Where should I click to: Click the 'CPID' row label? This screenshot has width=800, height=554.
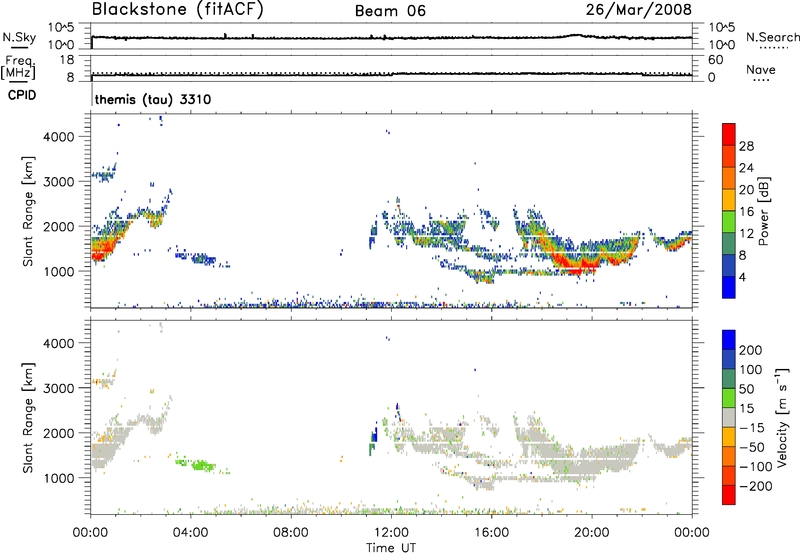[22, 95]
